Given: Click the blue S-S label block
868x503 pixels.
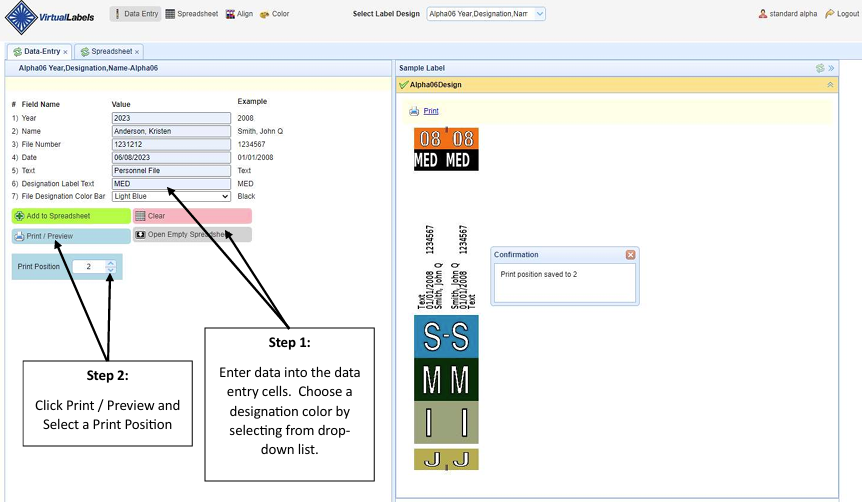Looking at the screenshot, I should pos(446,336).
